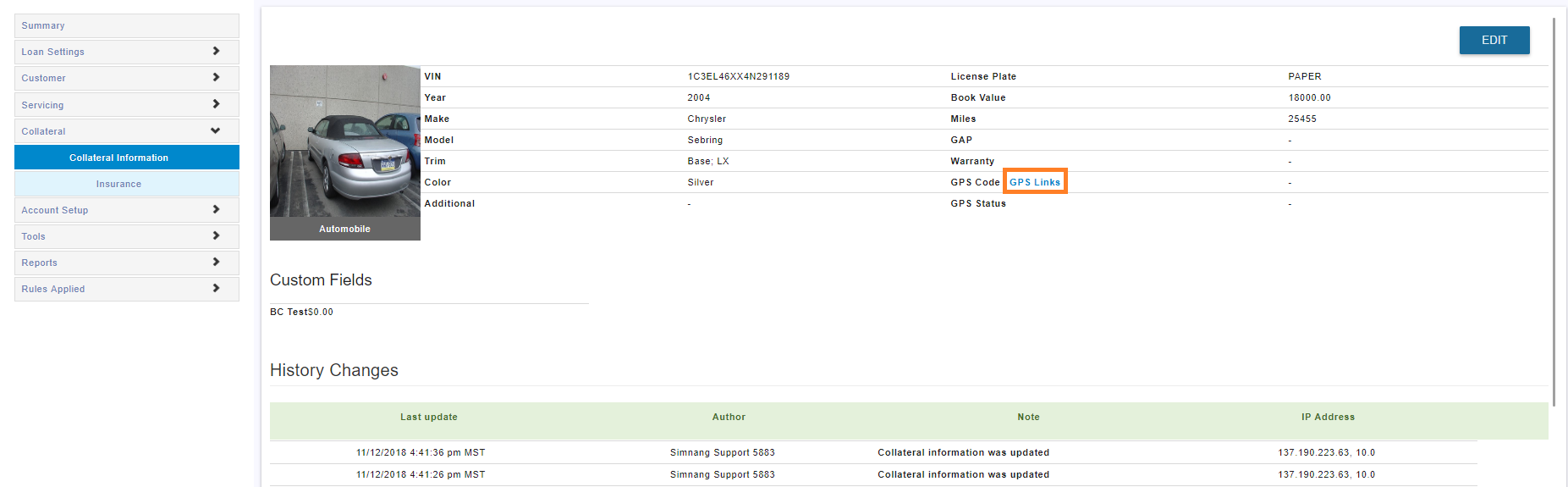This screenshot has height=487, width=1568.
Task: Expand the Tools section chevron
Action: point(216,235)
